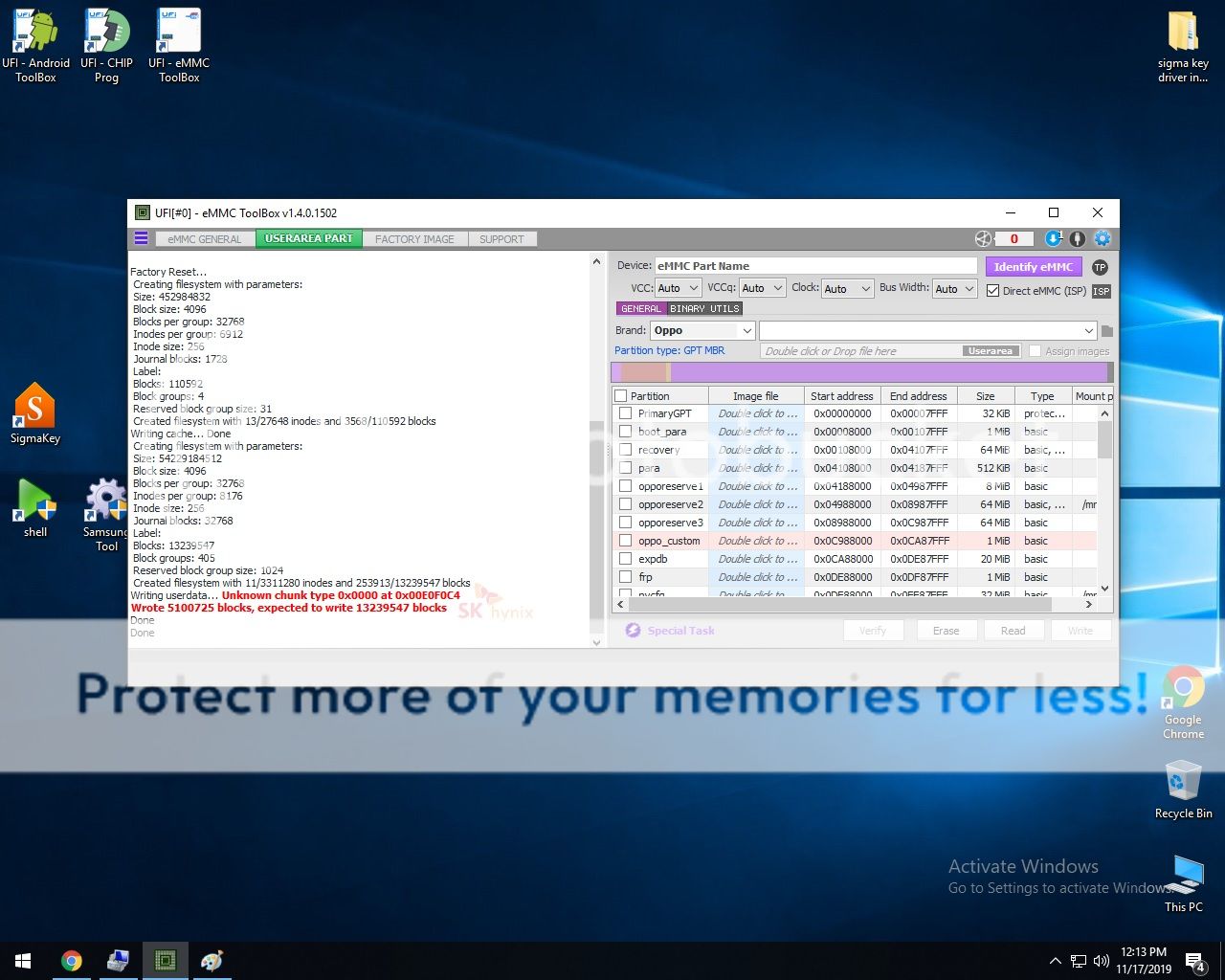Click the Identify eMMC button
The image size is (1225, 980).
tap(1034, 267)
